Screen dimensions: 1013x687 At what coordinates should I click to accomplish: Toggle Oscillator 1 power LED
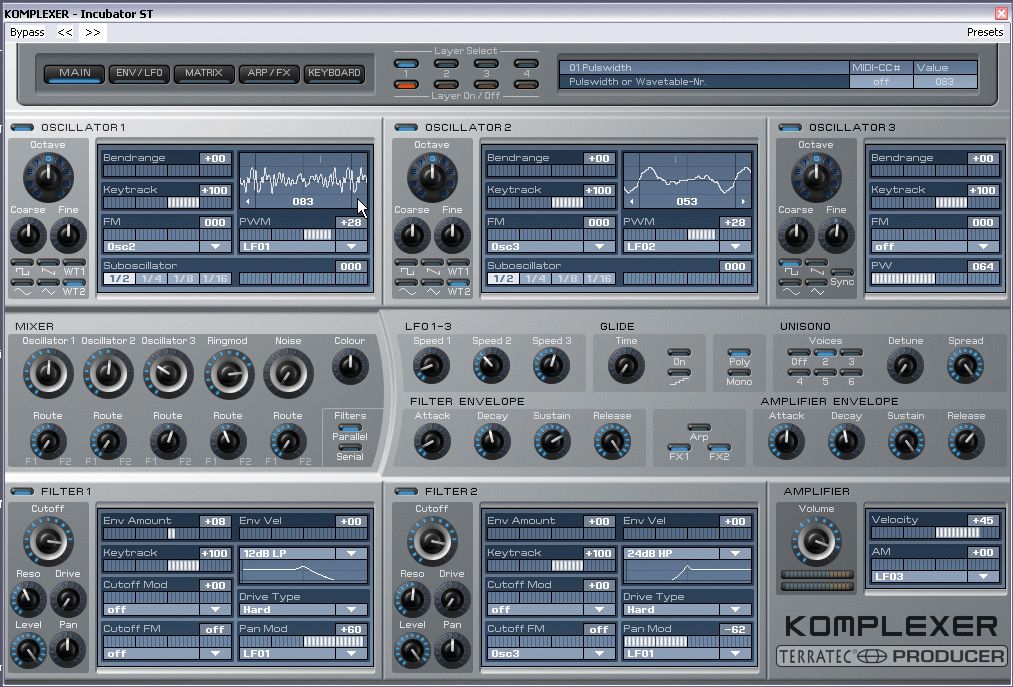pos(23,127)
